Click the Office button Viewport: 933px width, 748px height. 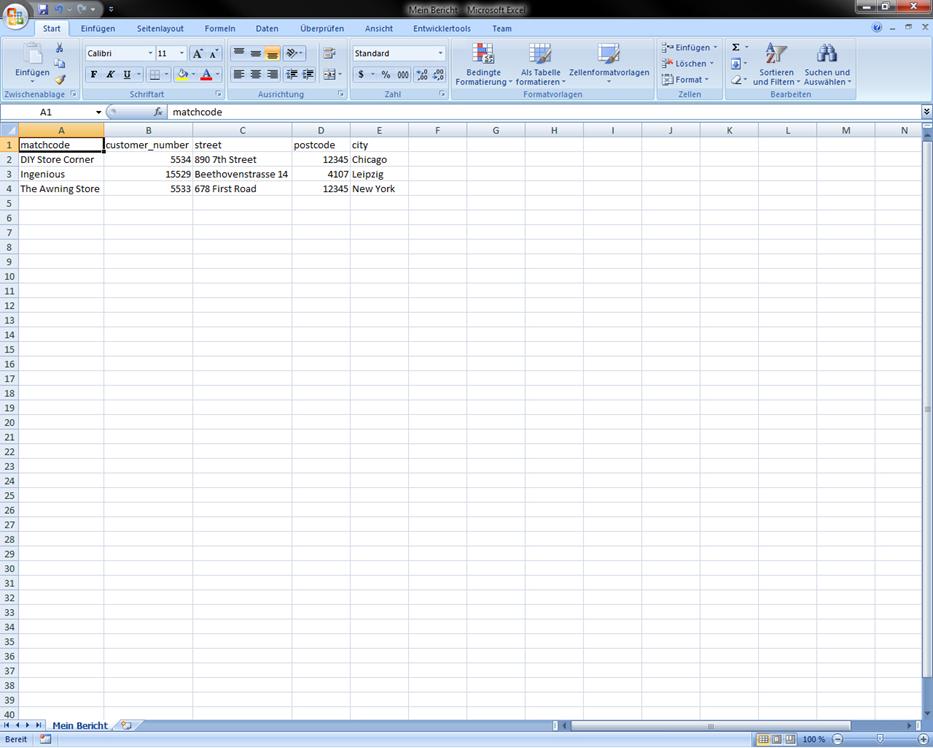click(16, 15)
